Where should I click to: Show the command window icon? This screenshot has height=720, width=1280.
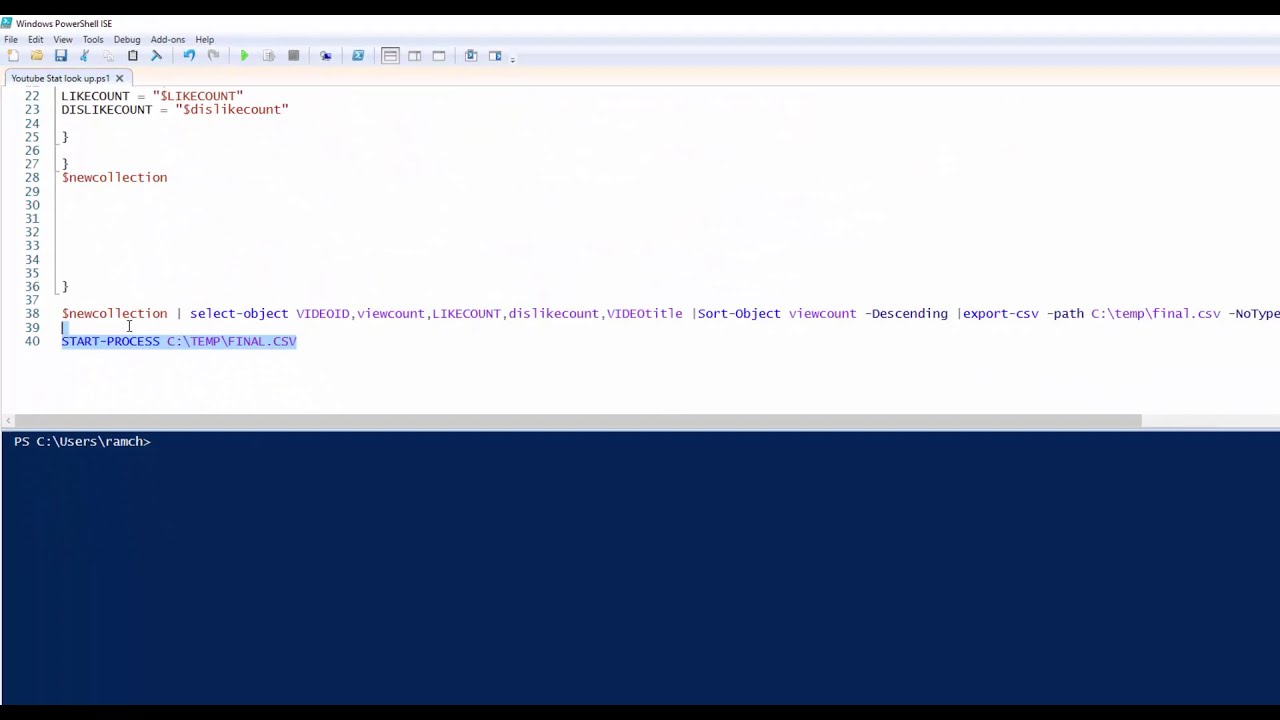click(471, 56)
